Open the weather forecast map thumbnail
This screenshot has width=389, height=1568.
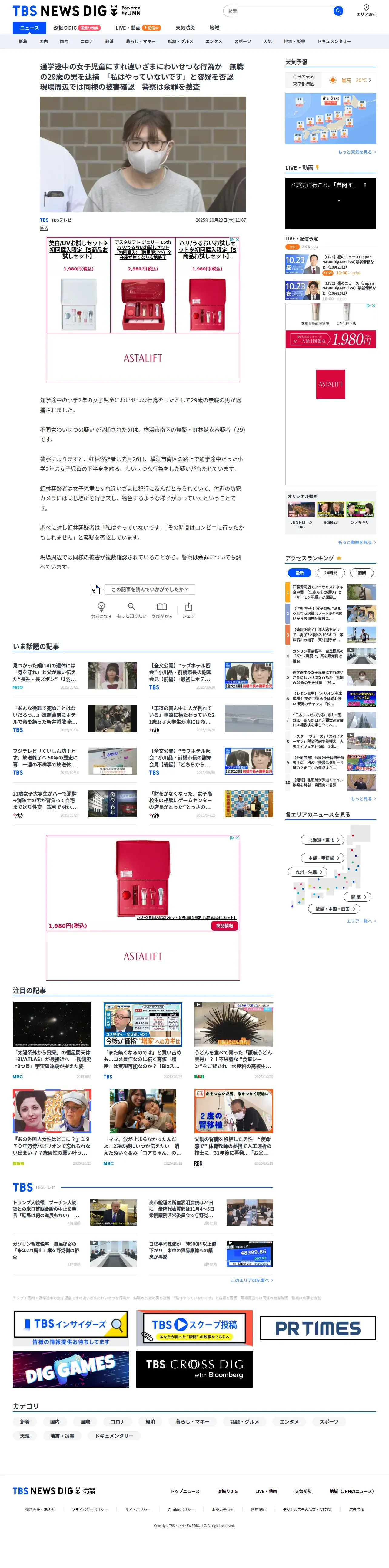pyautogui.click(x=331, y=119)
